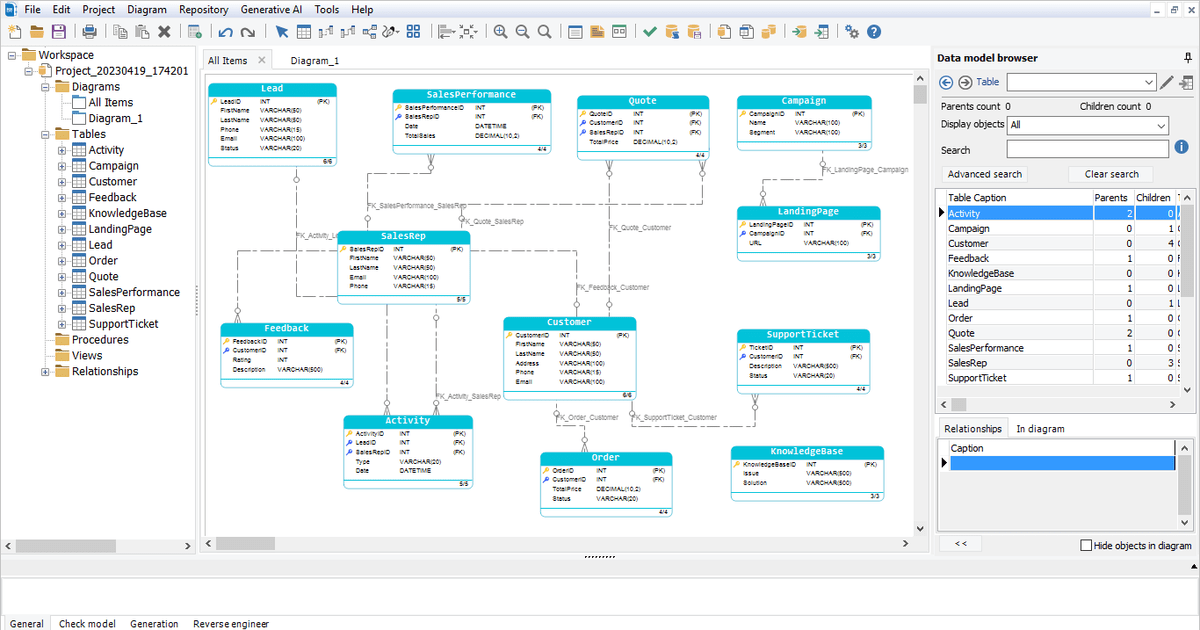Run model verification with the green check icon
The width and height of the screenshot is (1200, 630).
point(650,31)
